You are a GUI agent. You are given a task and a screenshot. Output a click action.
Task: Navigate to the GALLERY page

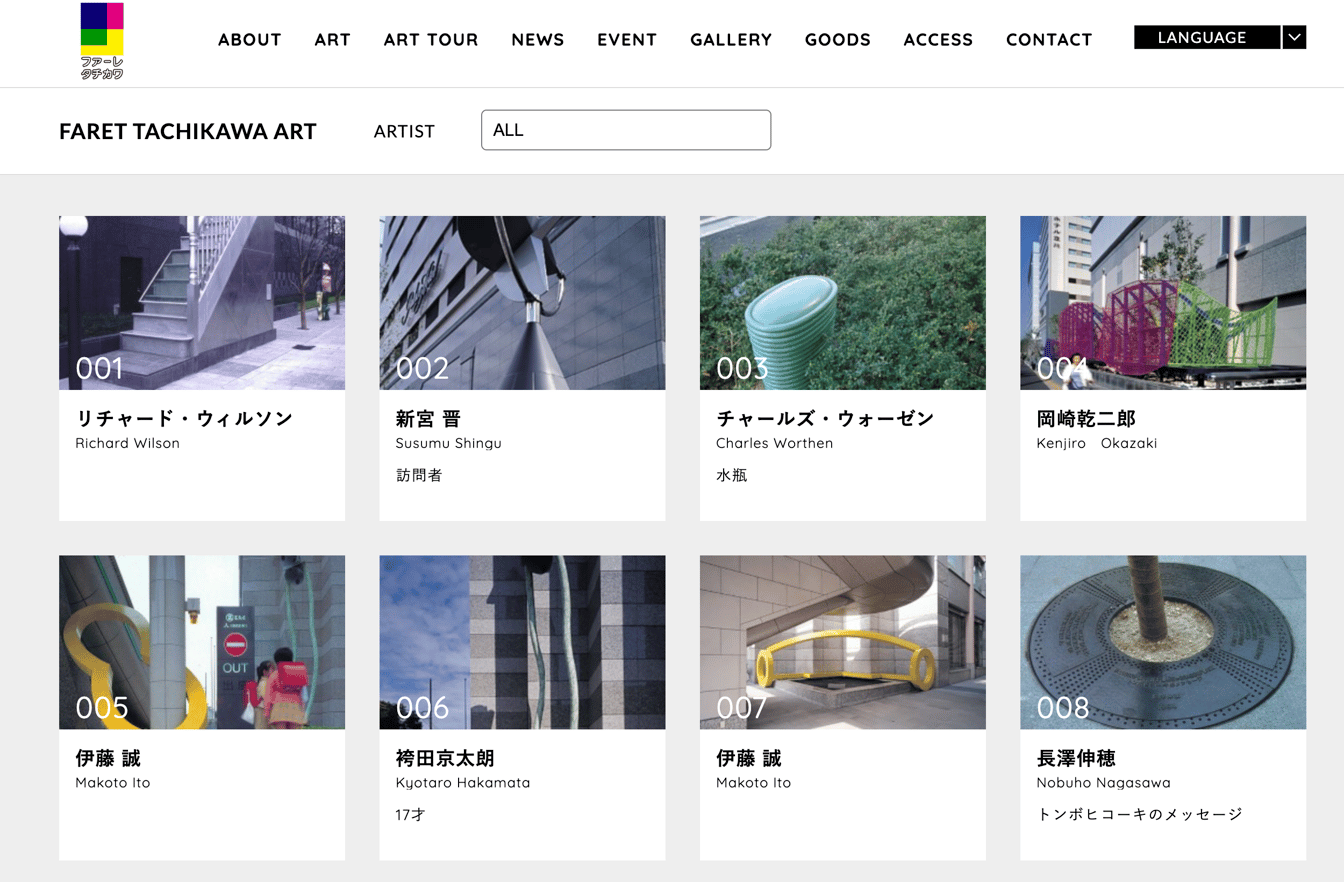730,40
